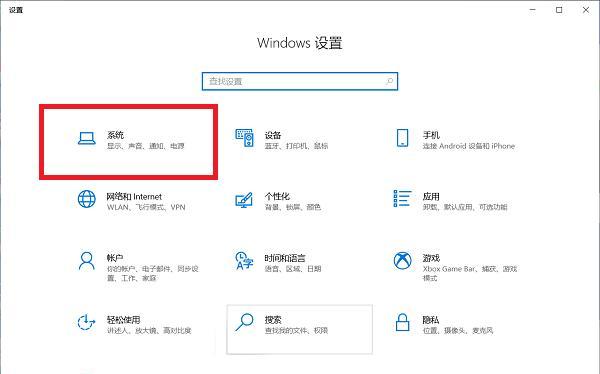
Task: Maximize the 设置 window
Action: coord(559,10)
